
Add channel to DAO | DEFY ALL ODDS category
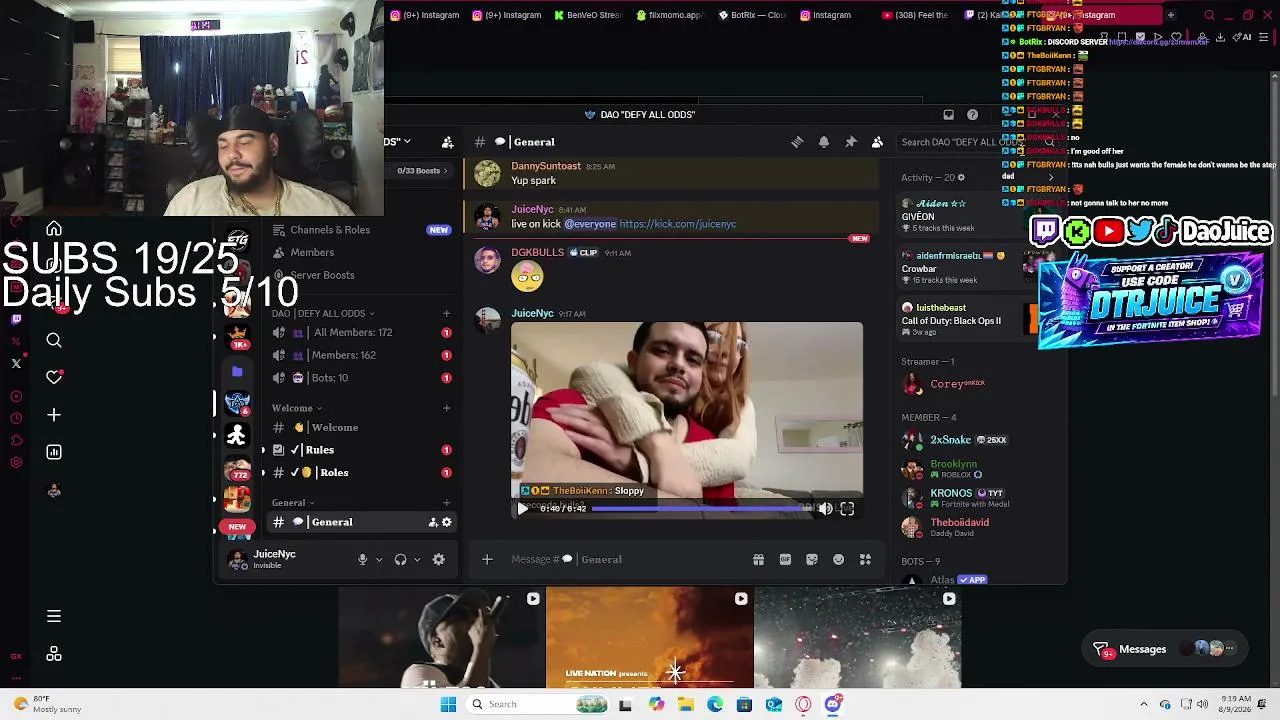pyautogui.click(x=447, y=314)
